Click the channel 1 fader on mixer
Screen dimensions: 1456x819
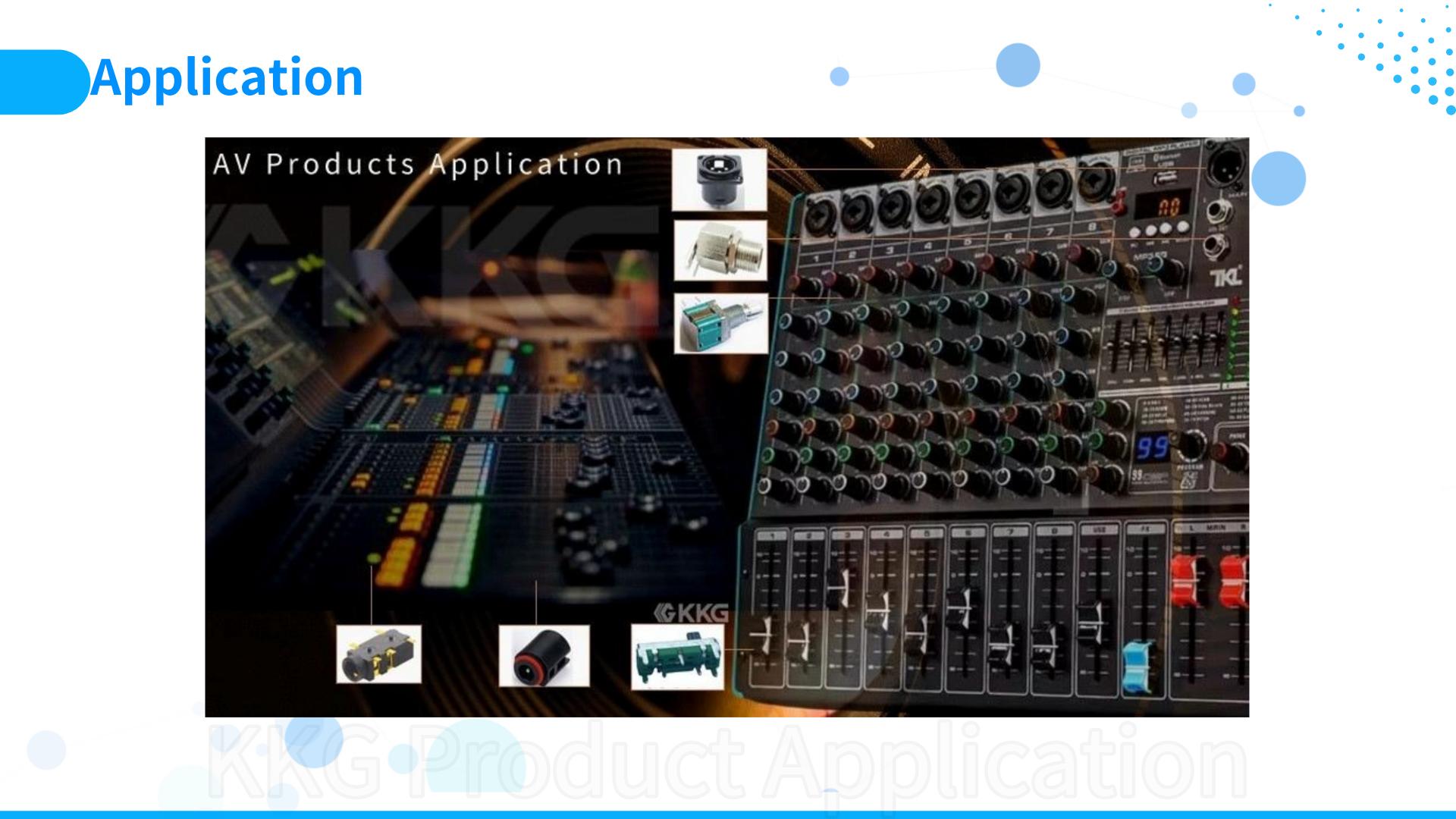click(x=764, y=633)
